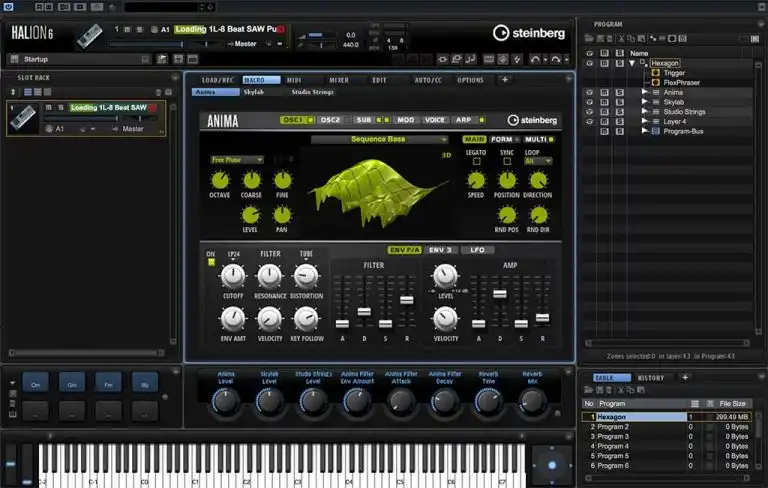Screen dimensions: 768x488
Task: Show the ENV 3 envelope section
Action: pos(440,250)
